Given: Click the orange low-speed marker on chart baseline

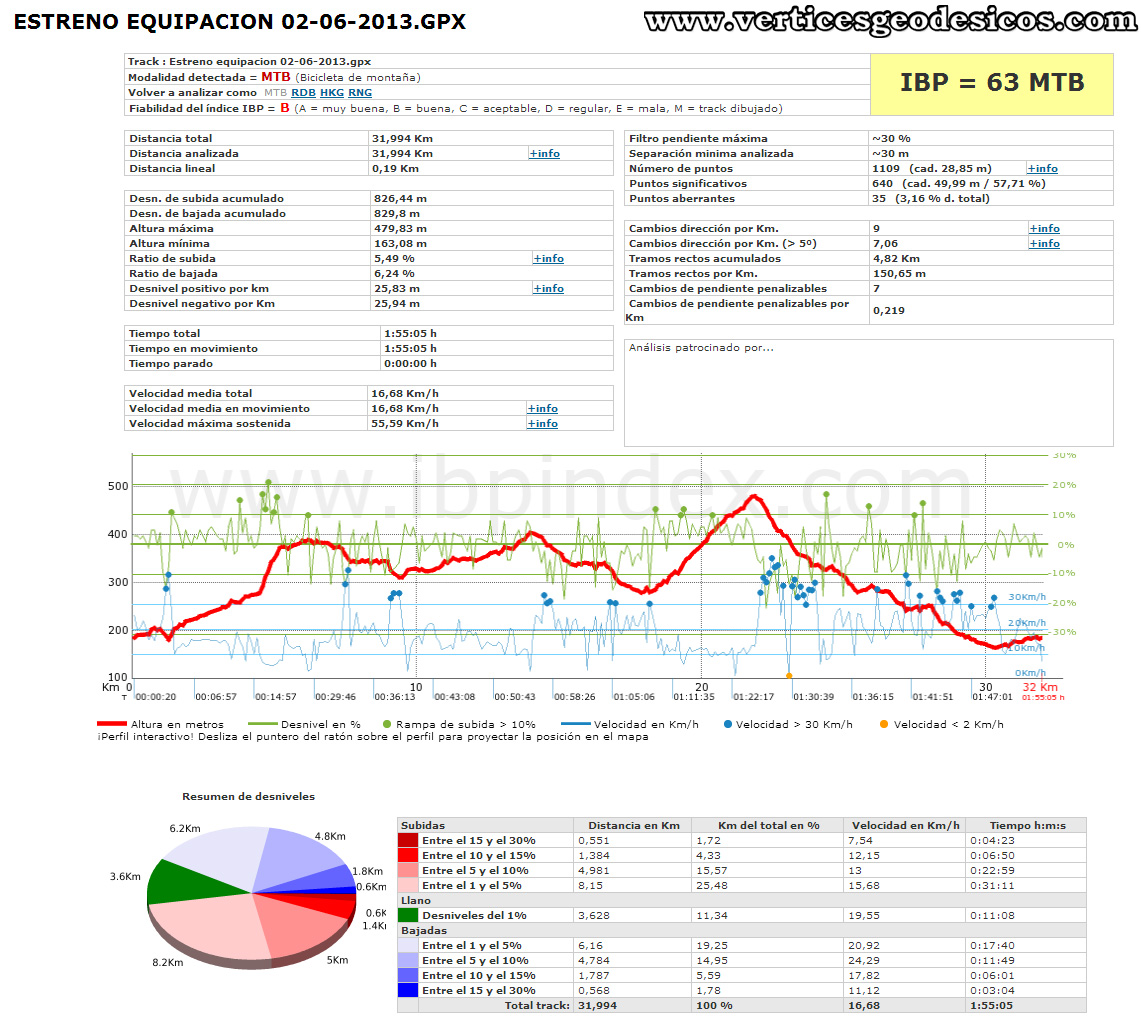Looking at the screenshot, I should 789,676.
